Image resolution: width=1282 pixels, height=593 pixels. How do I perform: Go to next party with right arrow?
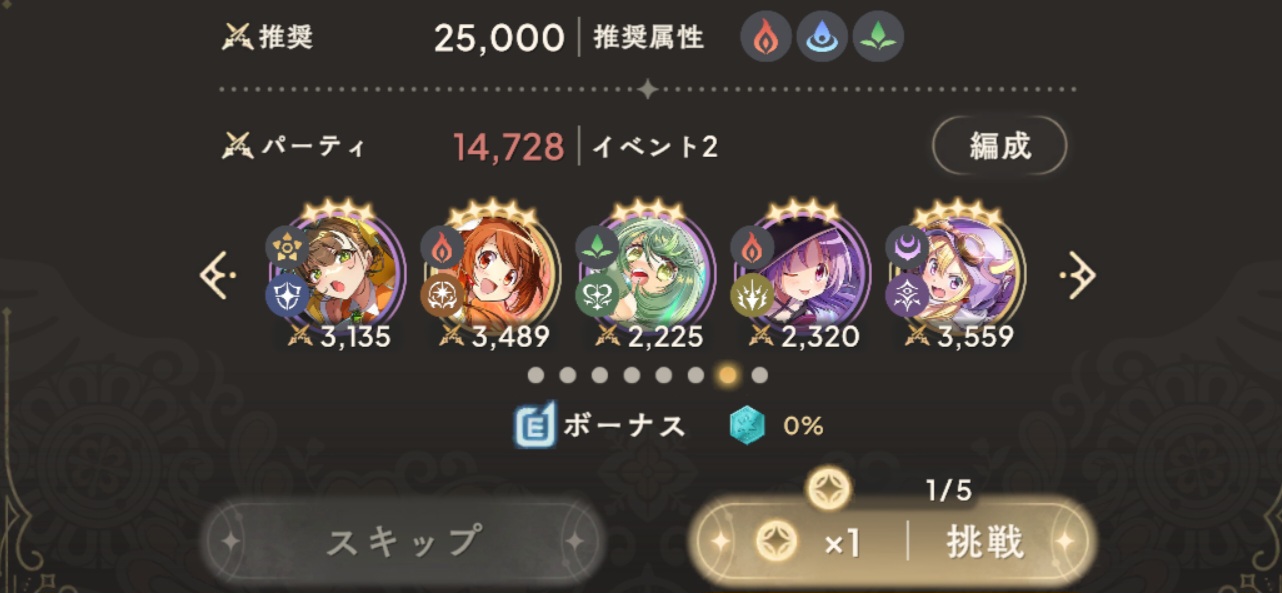click(1077, 276)
